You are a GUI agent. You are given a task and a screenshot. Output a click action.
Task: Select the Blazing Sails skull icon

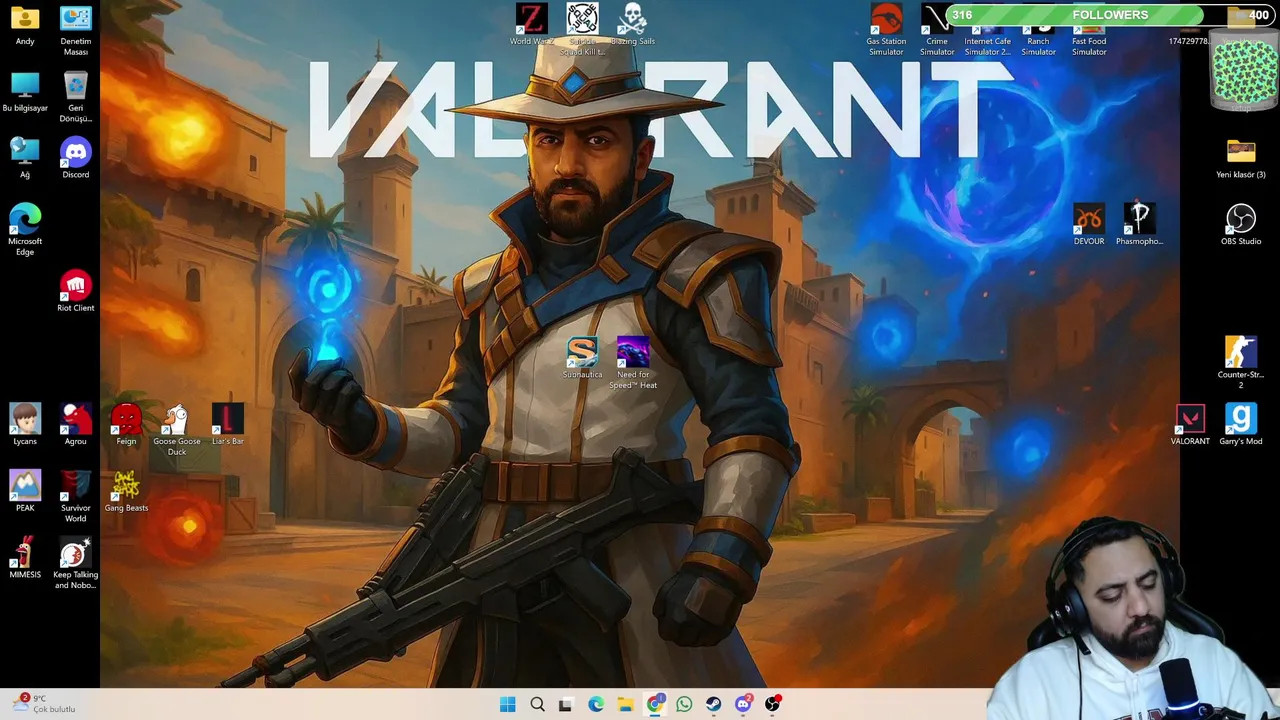point(632,25)
